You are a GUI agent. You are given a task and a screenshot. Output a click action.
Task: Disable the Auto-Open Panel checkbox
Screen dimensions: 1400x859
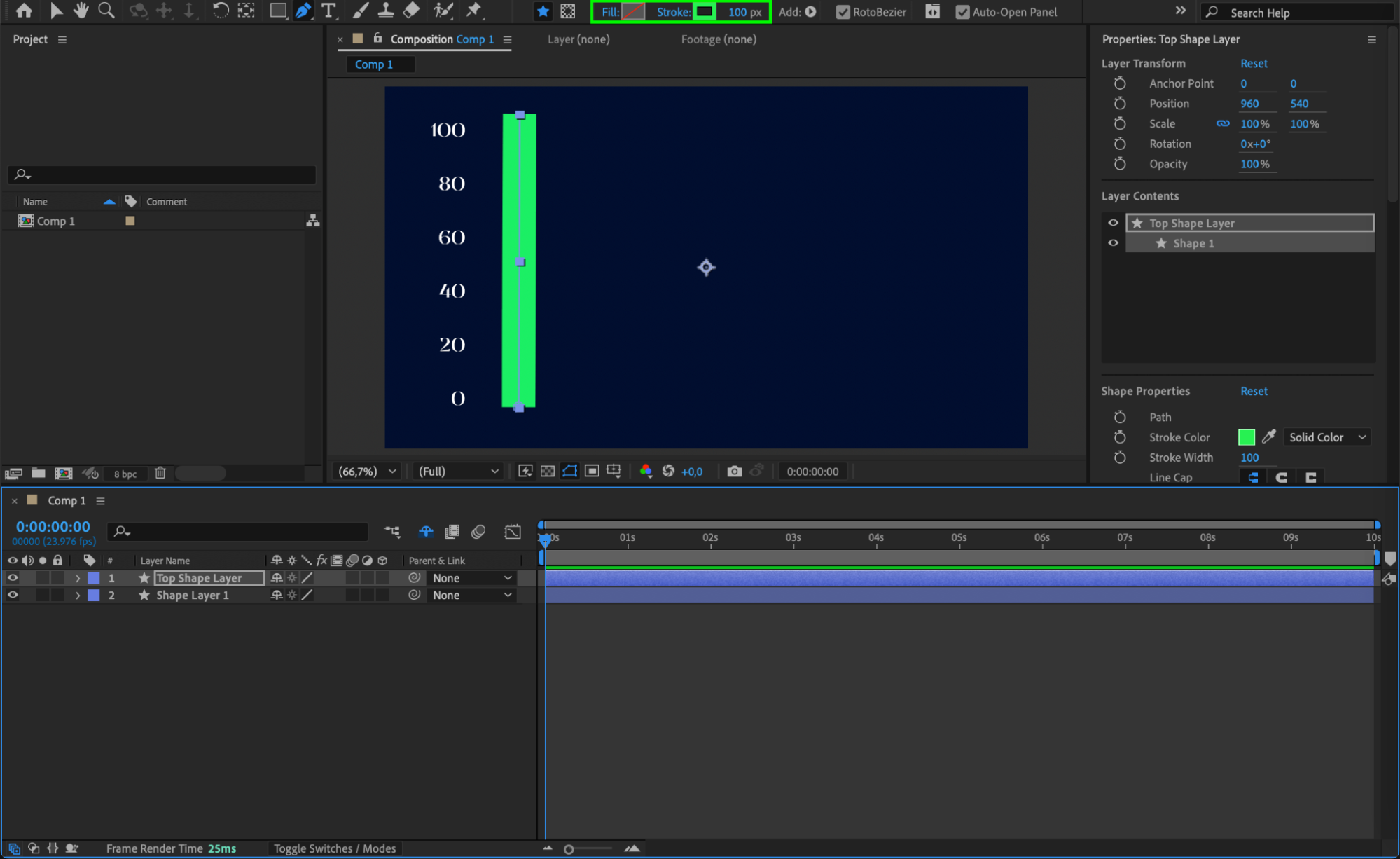pos(962,12)
